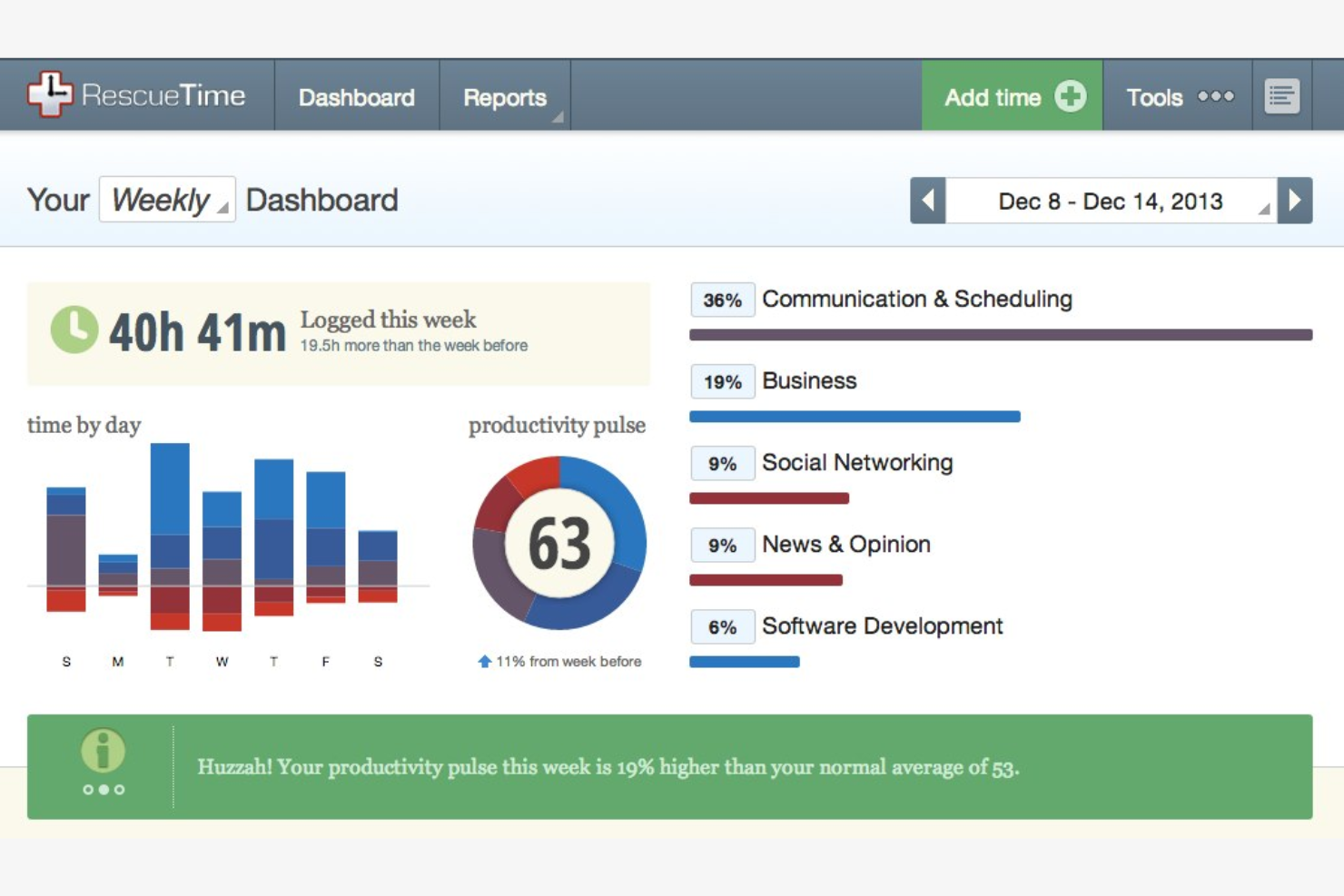The image size is (1344, 896).
Task: Select the Communication & Scheduling category link
Action: [x=916, y=299]
